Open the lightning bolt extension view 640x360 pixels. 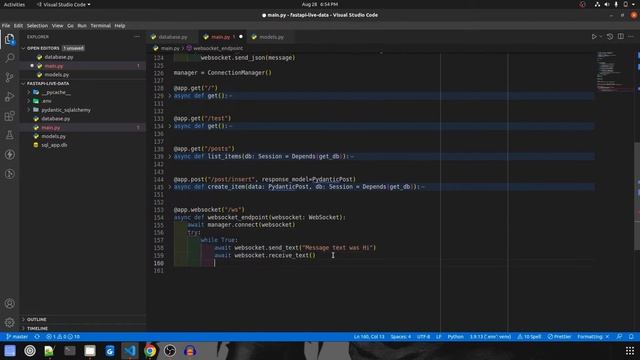[x=9, y=155]
